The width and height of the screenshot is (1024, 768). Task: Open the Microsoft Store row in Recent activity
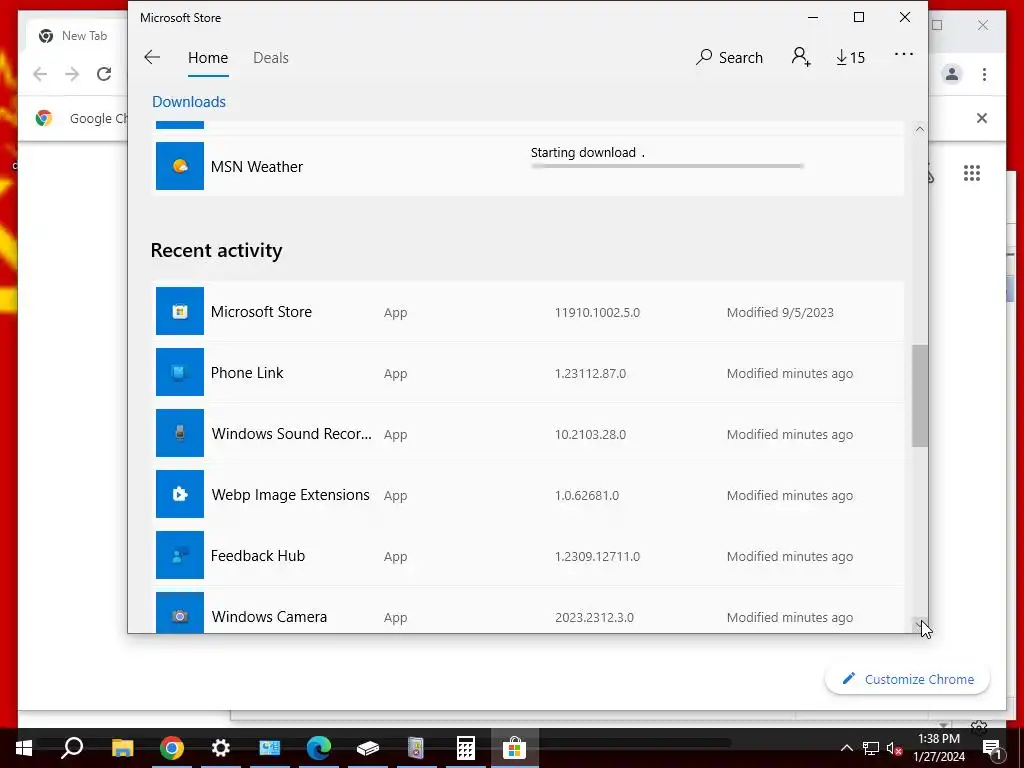(x=529, y=311)
